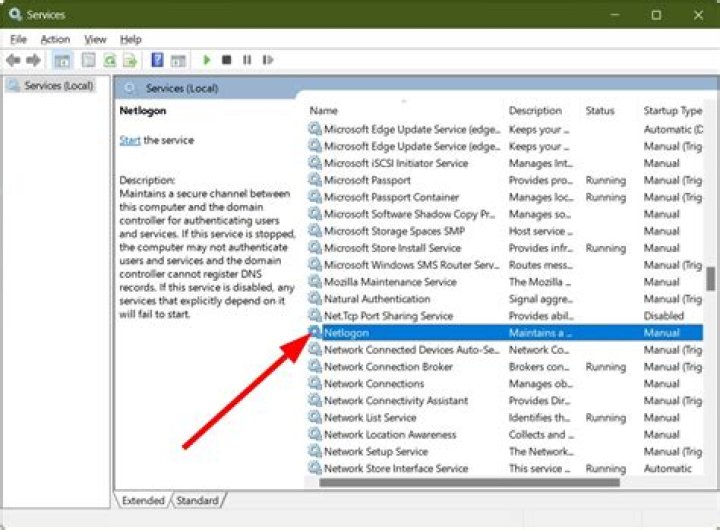
Task: Click the Export List toolbar icon
Action: tap(130, 60)
